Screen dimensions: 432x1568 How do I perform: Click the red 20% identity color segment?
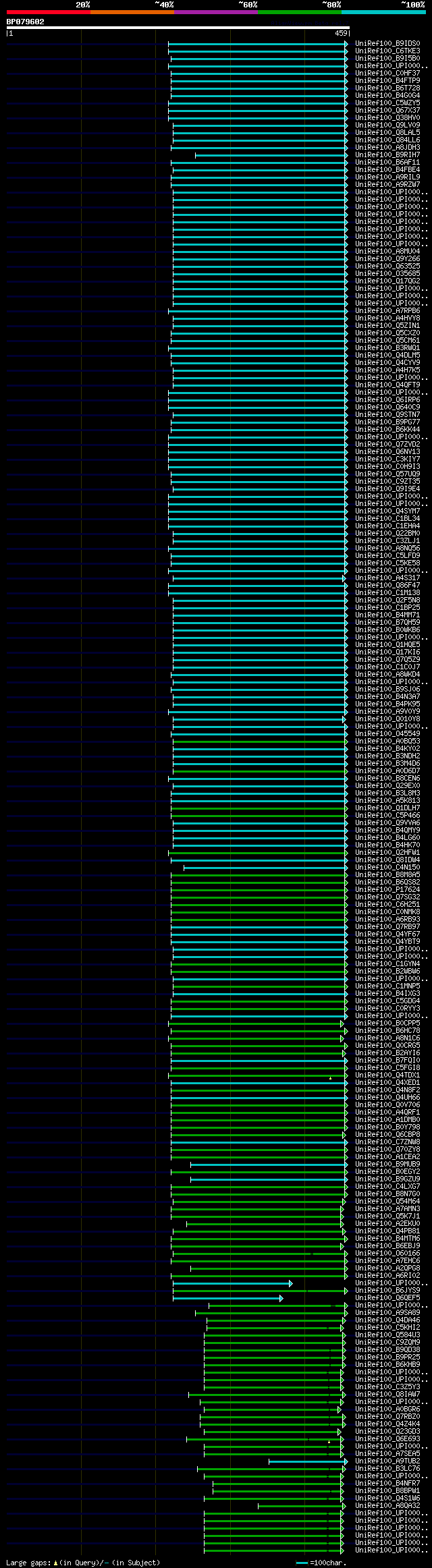coord(49,12)
